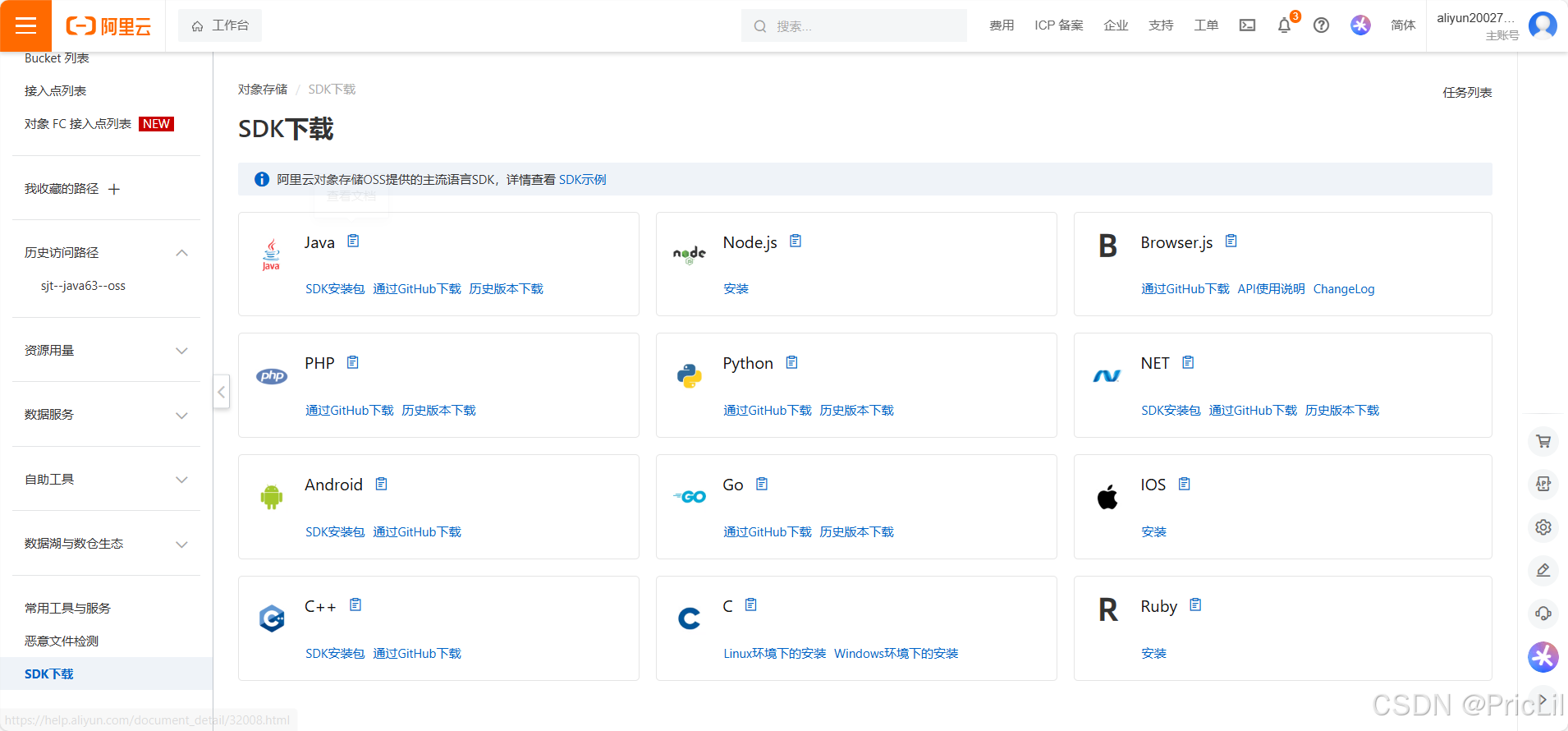Open the 企业 menu
Image resolution: width=1568 pixels, height=731 pixels.
[1116, 25]
